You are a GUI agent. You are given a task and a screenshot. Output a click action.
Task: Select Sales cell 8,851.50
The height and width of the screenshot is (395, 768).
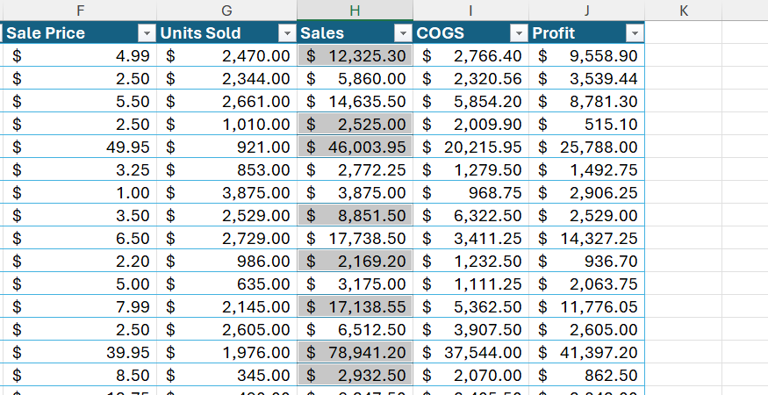pyautogui.click(x=355, y=215)
